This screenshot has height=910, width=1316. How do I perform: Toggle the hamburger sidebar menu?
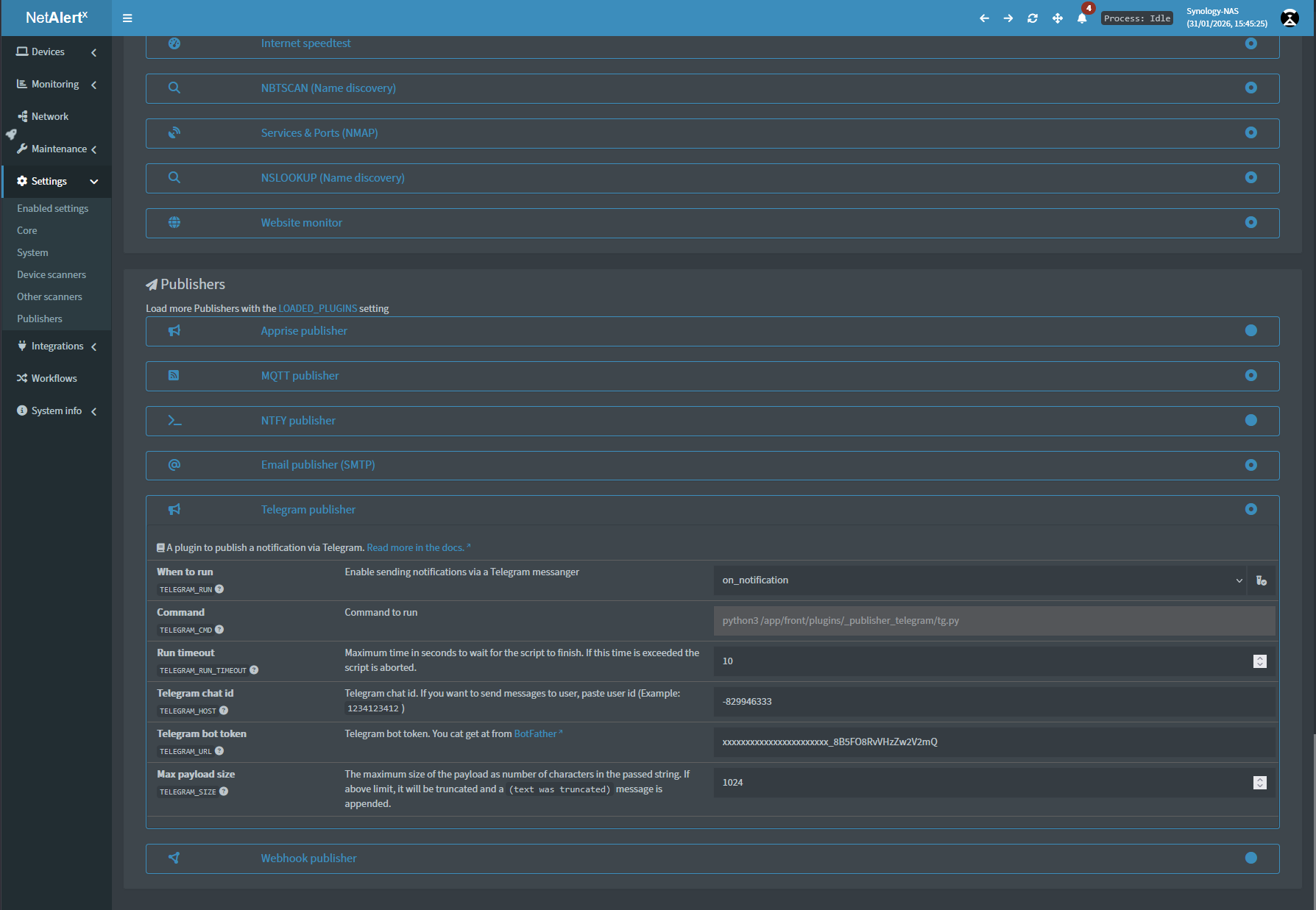(x=127, y=18)
